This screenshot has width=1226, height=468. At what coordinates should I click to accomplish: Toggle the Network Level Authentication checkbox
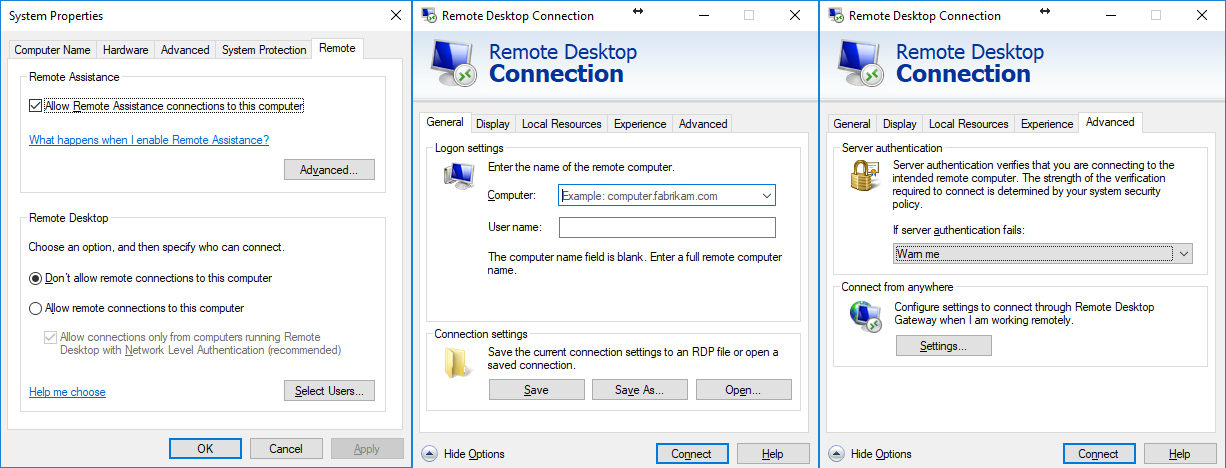click(50, 338)
